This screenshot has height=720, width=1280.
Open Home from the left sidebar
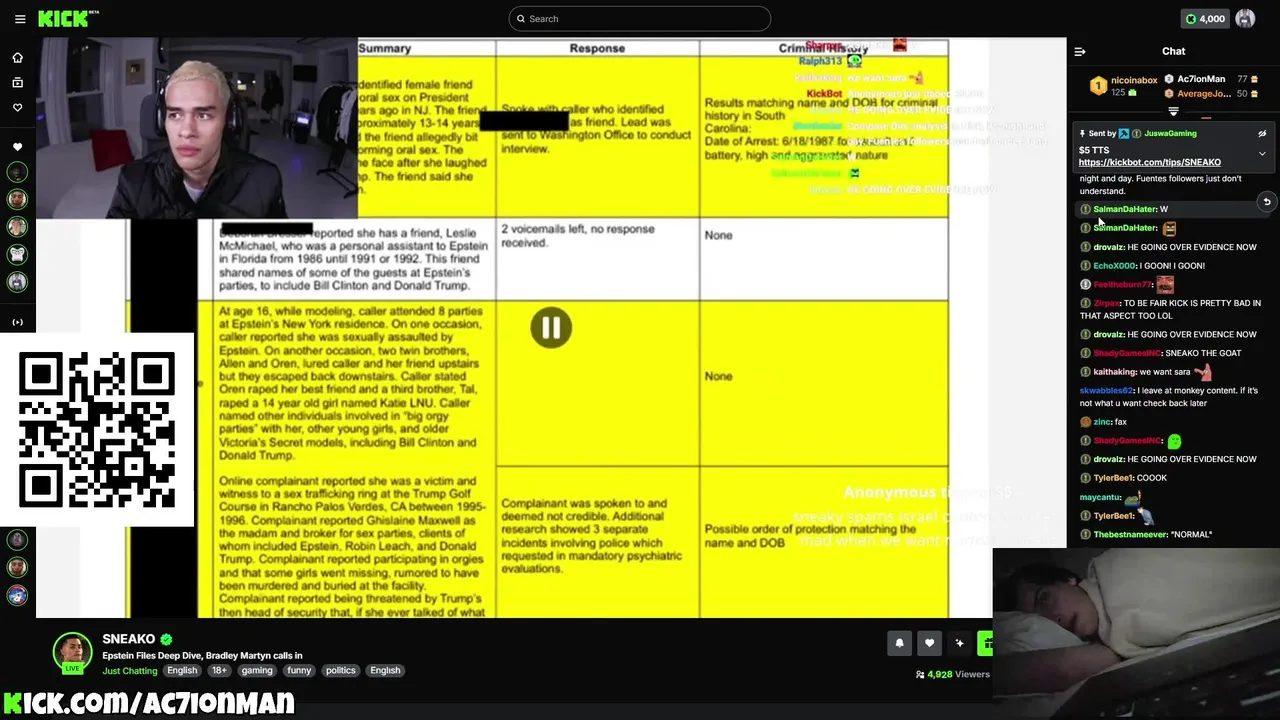[x=17, y=57]
